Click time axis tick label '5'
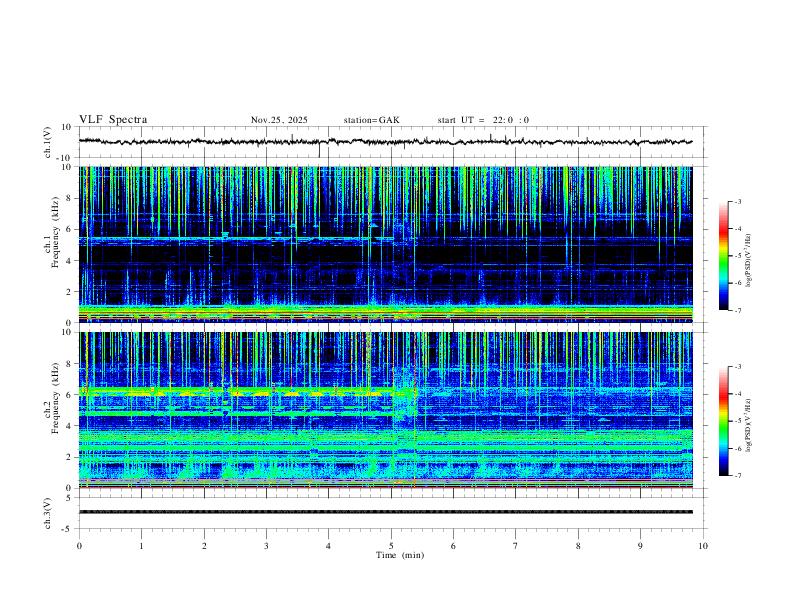This screenshot has height=612, width=792. click(x=391, y=546)
